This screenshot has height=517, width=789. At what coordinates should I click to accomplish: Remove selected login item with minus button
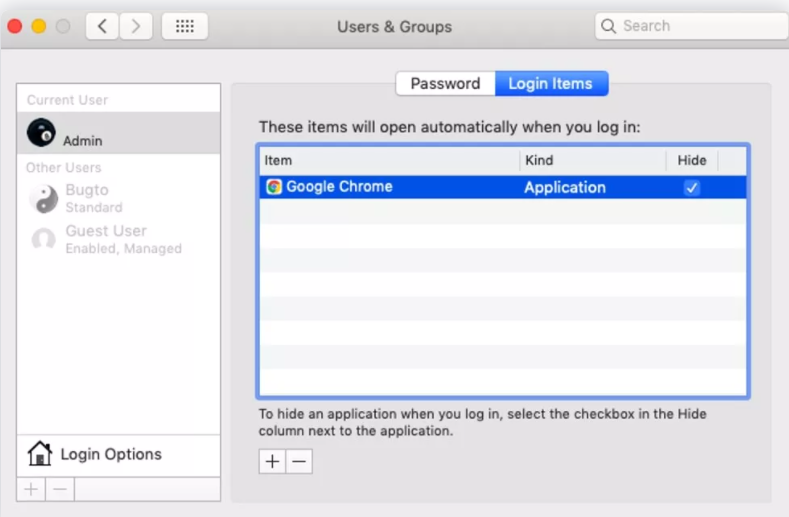(299, 462)
